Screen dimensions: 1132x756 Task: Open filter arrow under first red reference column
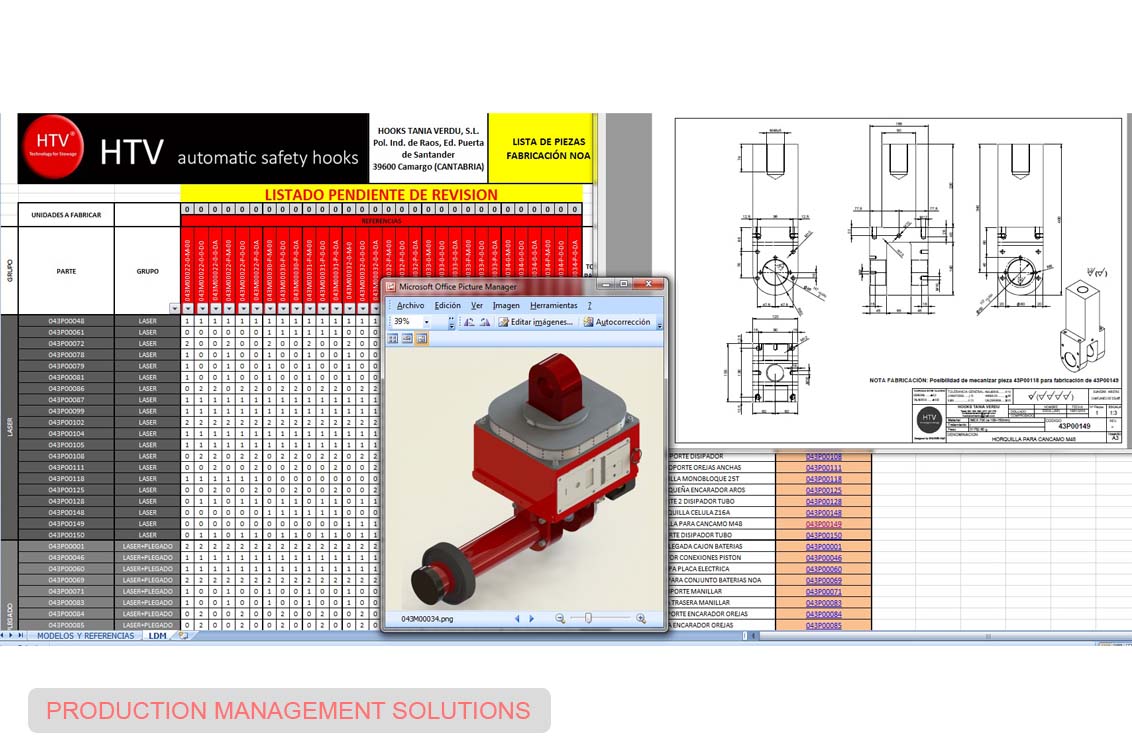click(188, 308)
